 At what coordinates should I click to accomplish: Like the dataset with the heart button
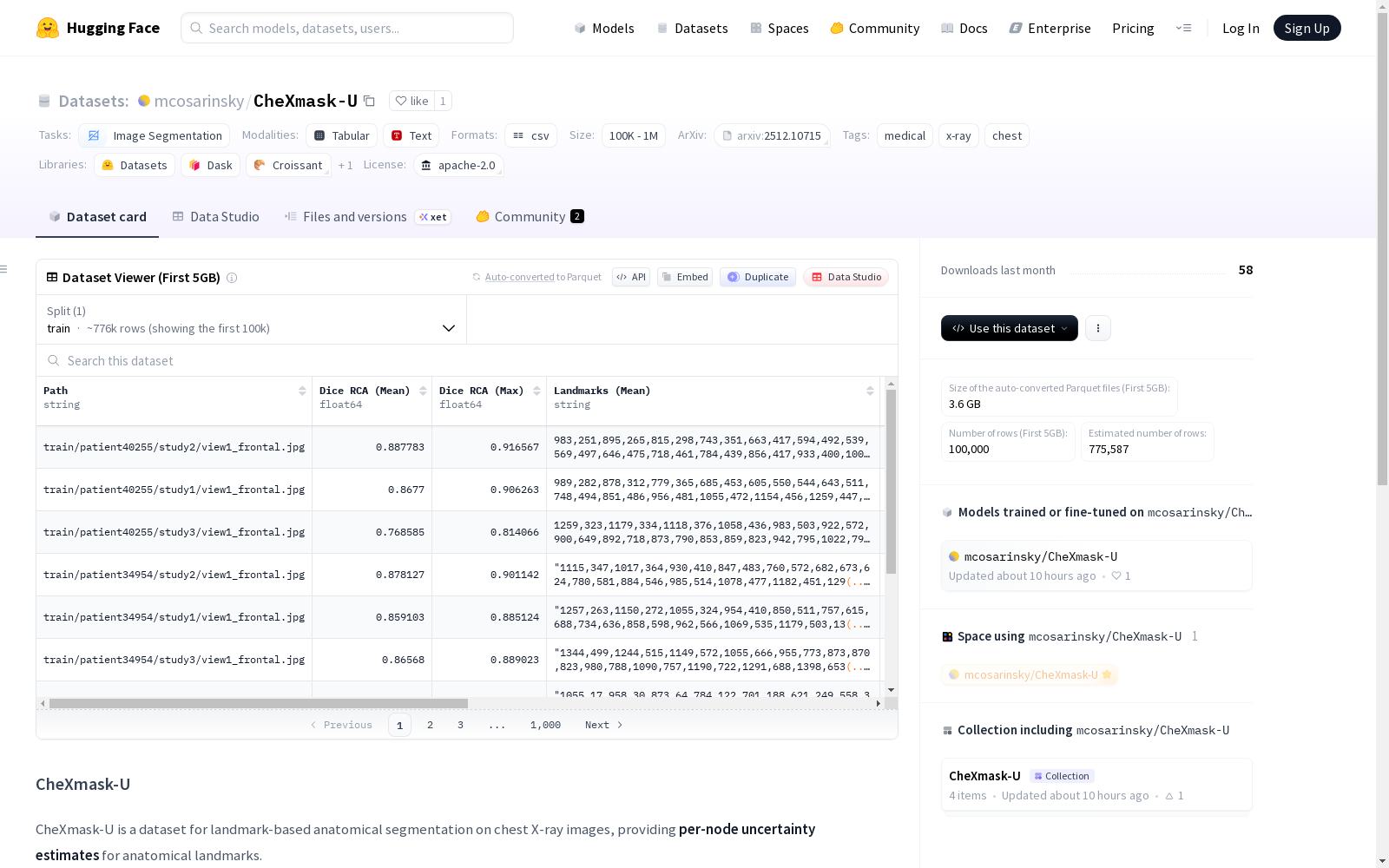411,101
